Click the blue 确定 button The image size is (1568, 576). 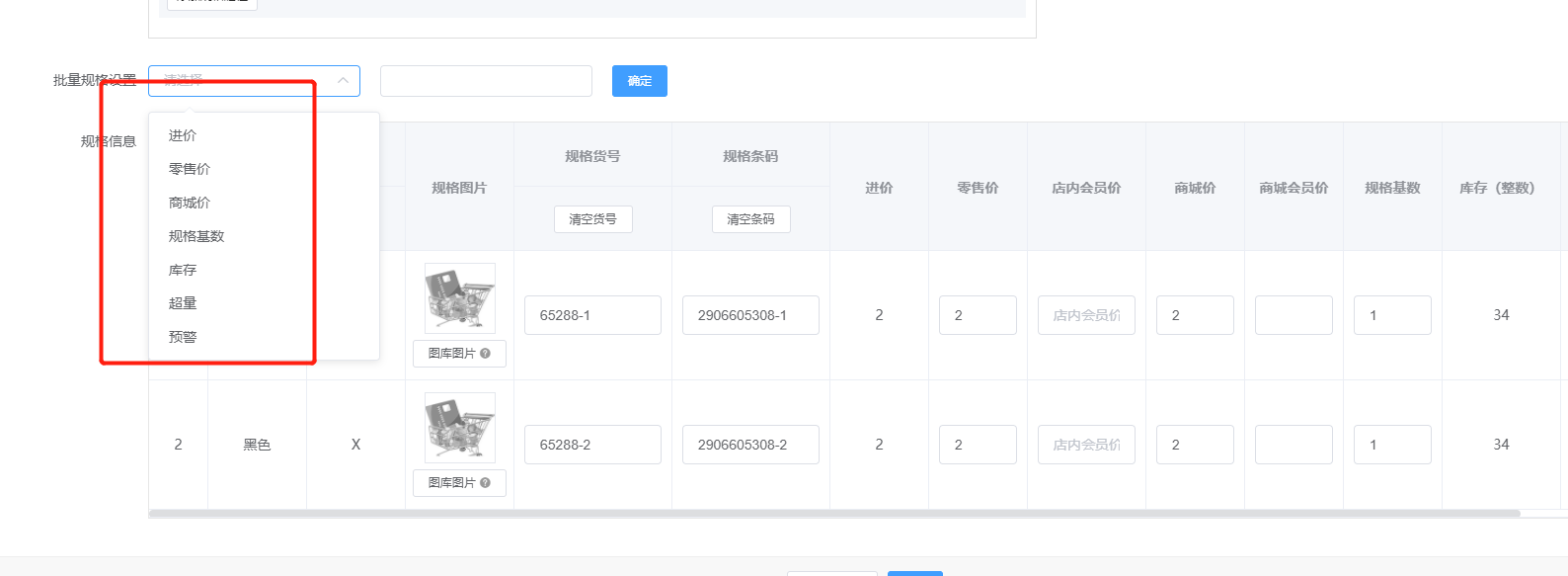coord(640,81)
